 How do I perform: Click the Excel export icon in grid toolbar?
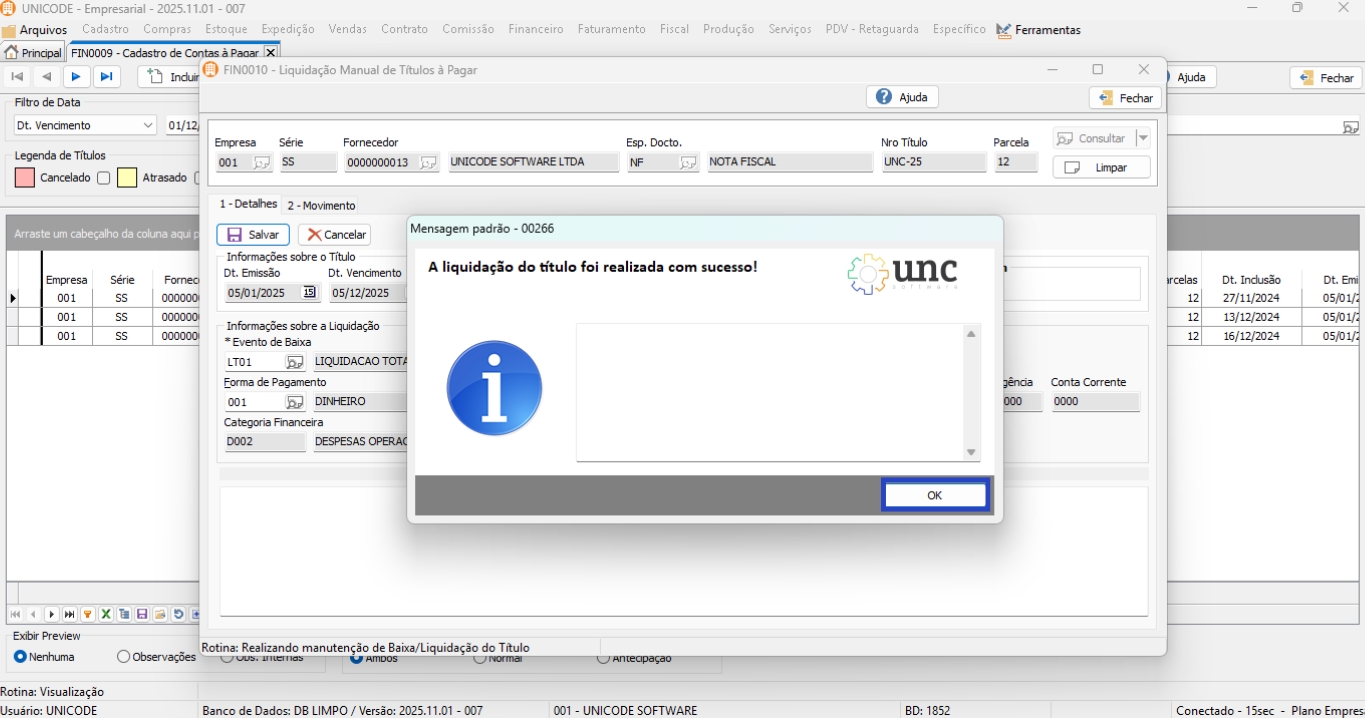coord(106,614)
